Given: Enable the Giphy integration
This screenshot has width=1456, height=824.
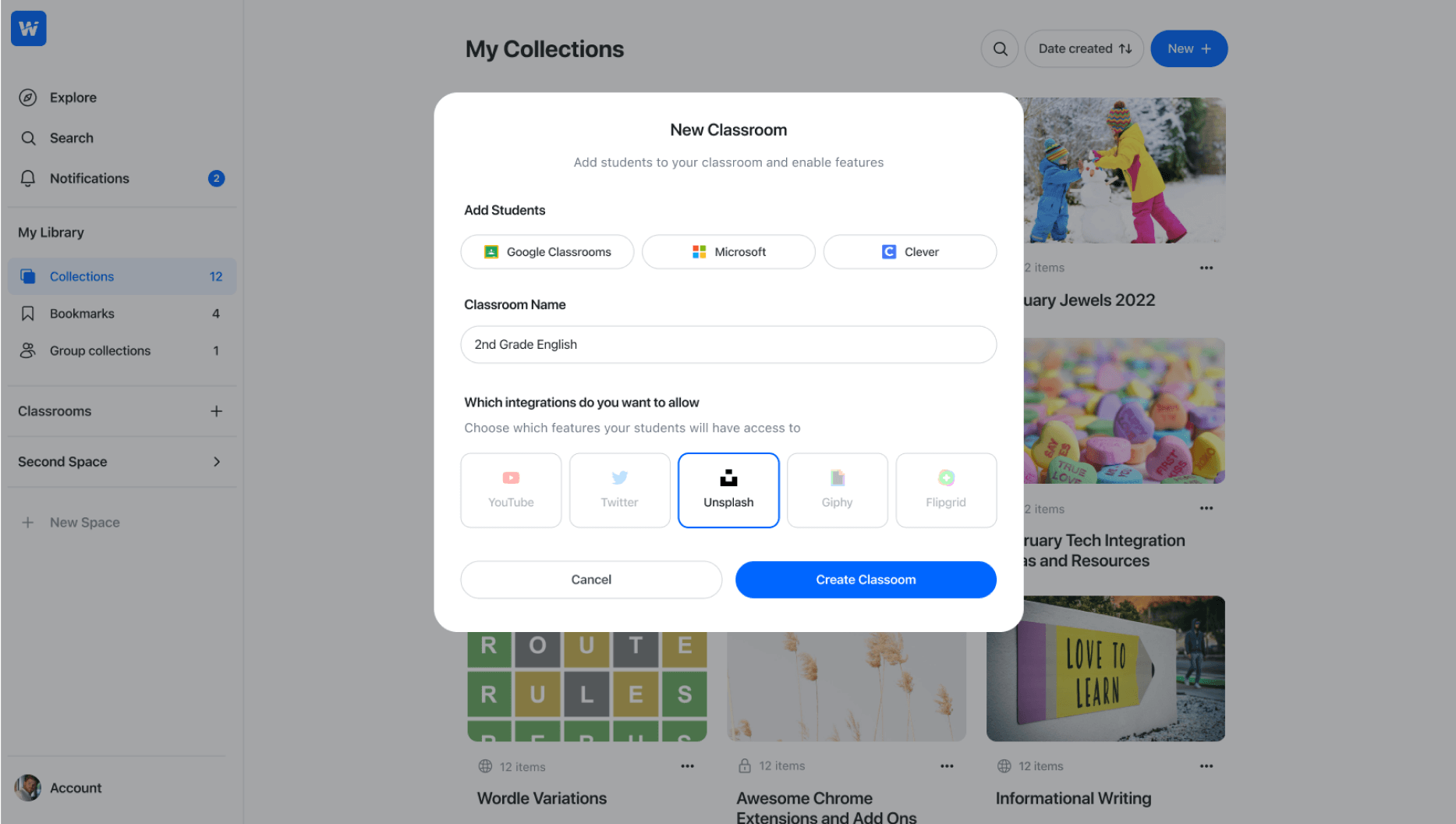Looking at the screenshot, I should tap(837, 490).
